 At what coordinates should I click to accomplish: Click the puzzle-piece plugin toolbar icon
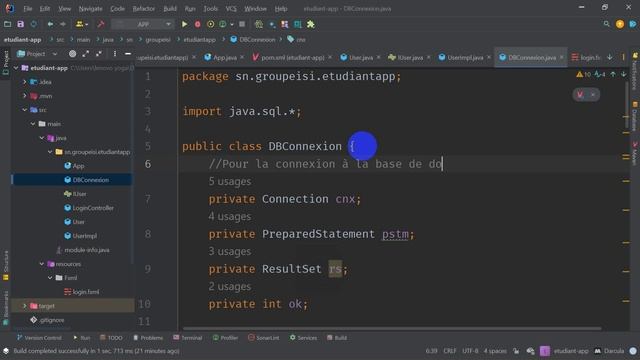pos(311,24)
